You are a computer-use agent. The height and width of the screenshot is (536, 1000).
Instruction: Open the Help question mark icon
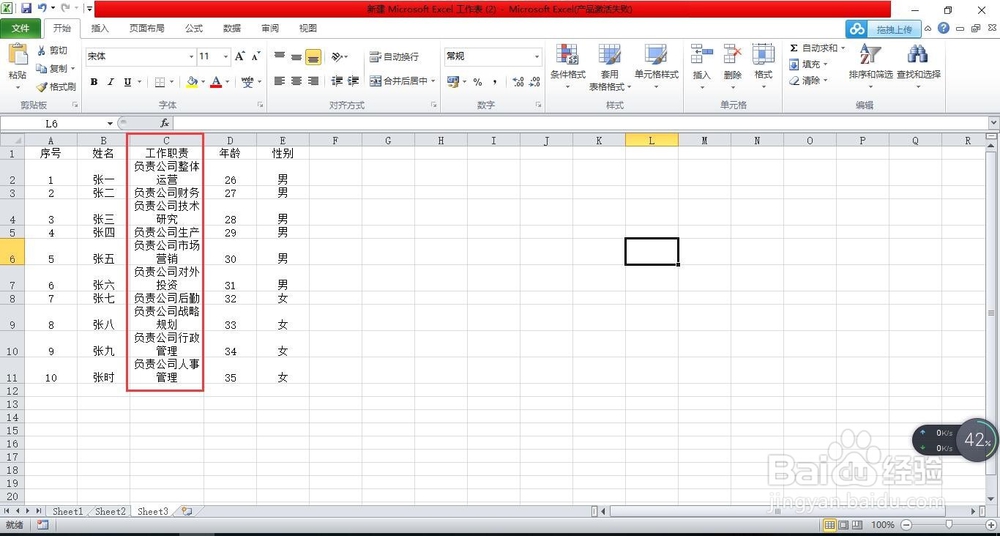pos(944,28)
